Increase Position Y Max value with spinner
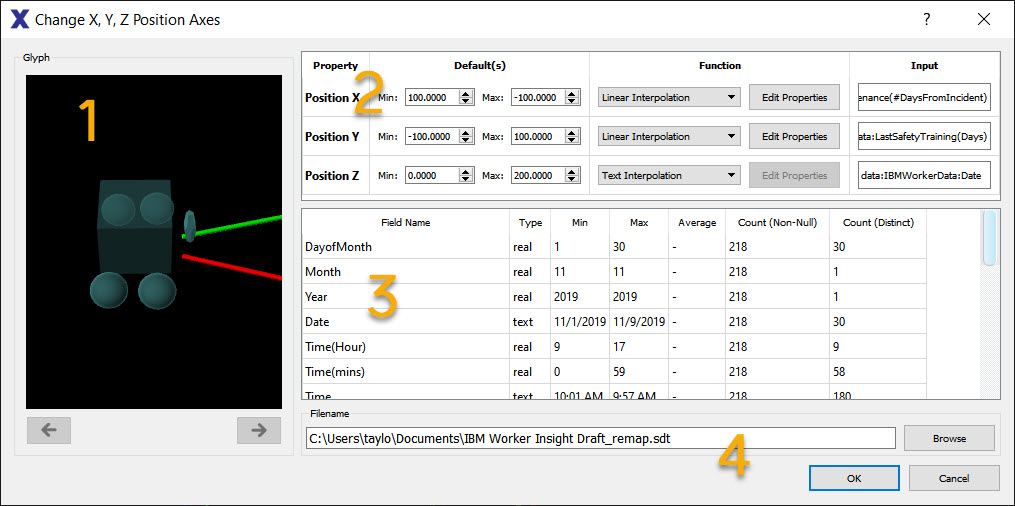Image resolution: width=1015 pixels, height=506 pixels. click(571, 133)
